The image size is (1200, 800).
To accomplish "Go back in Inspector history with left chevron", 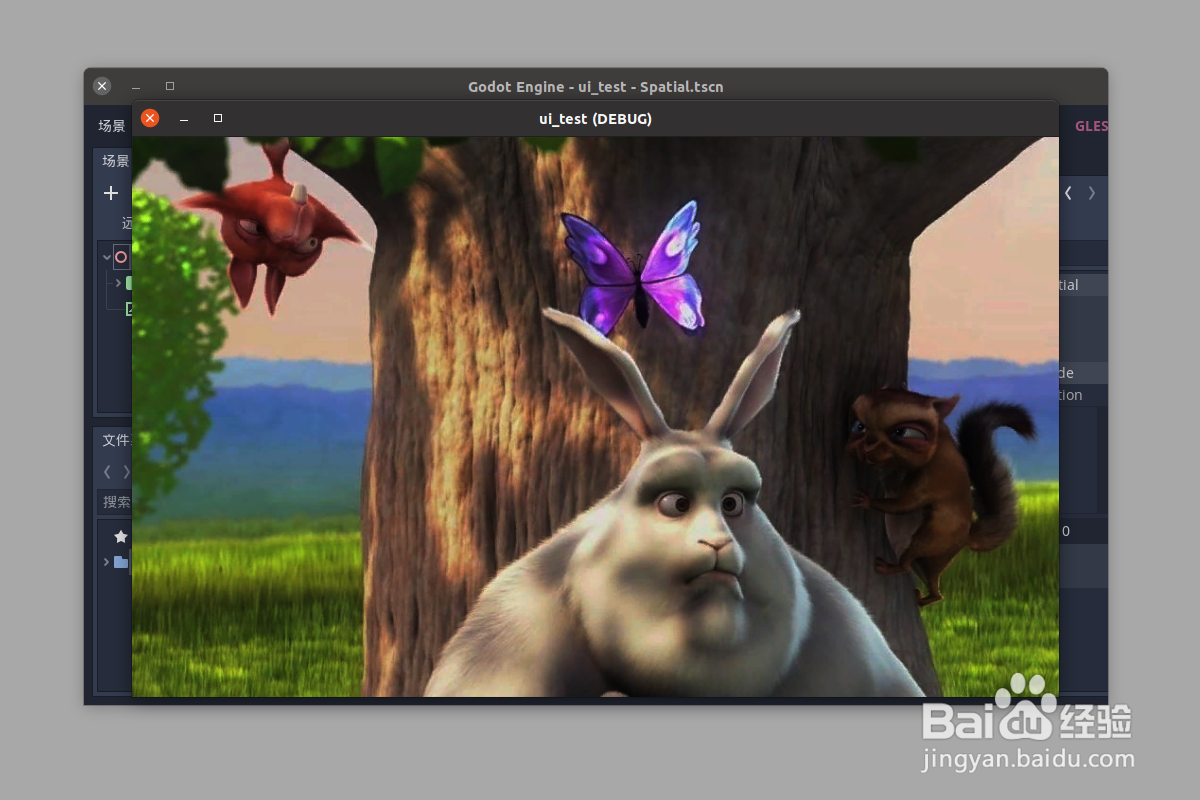I will point(1068,192).
